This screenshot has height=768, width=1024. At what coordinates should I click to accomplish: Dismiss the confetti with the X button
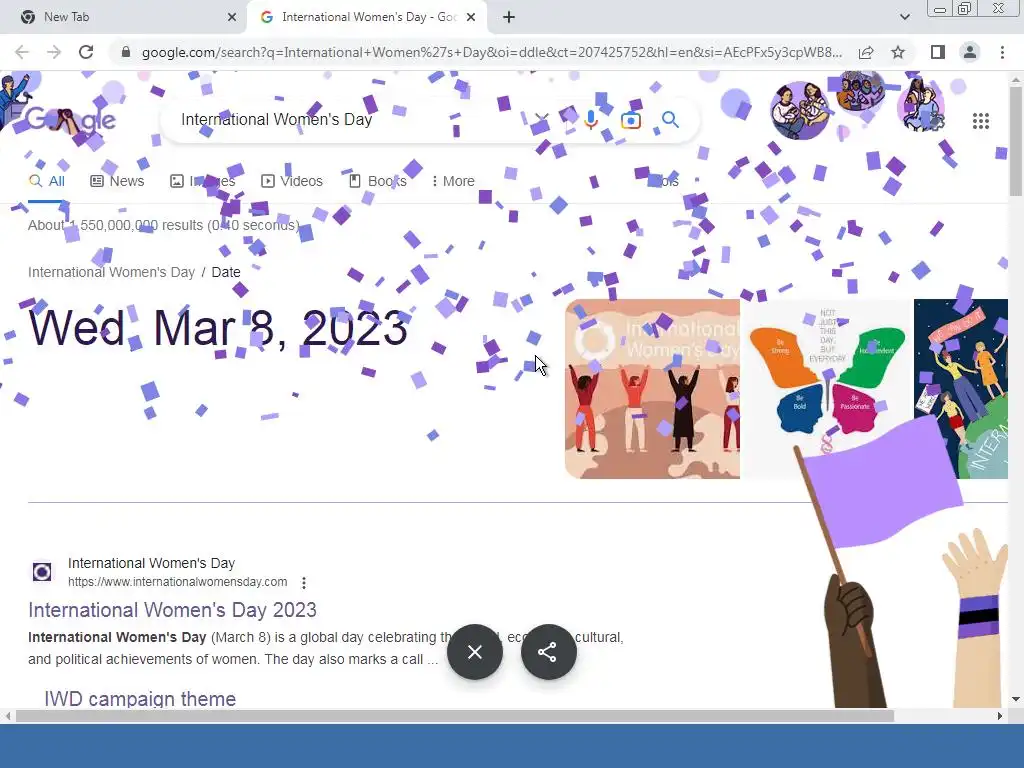[475, 652]
